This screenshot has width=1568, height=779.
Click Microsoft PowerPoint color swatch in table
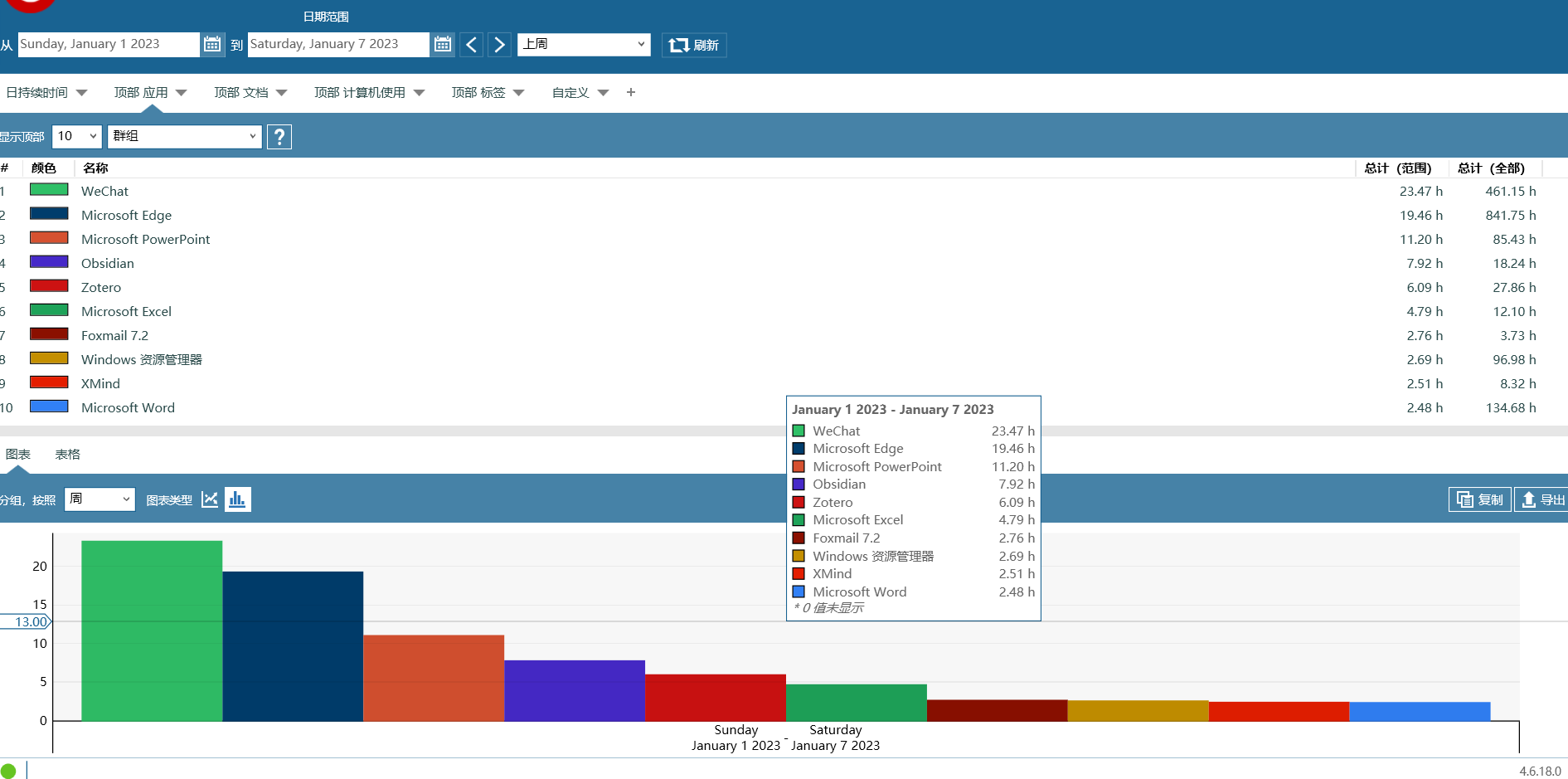[49, 238]
